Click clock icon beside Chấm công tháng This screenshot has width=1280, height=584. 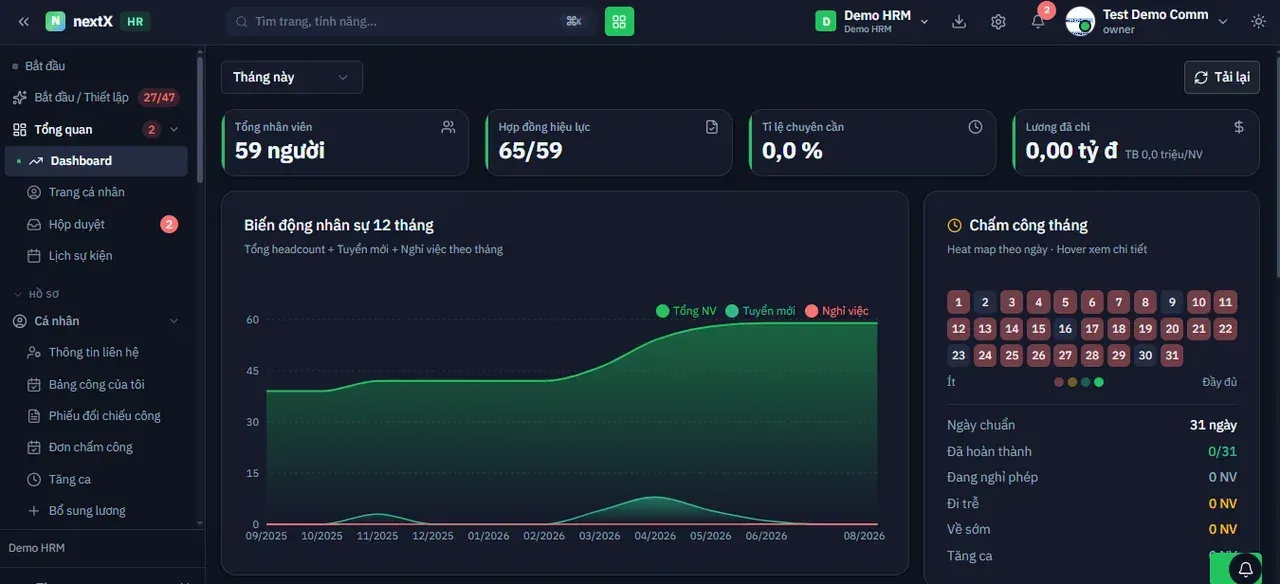coord(955,226)
